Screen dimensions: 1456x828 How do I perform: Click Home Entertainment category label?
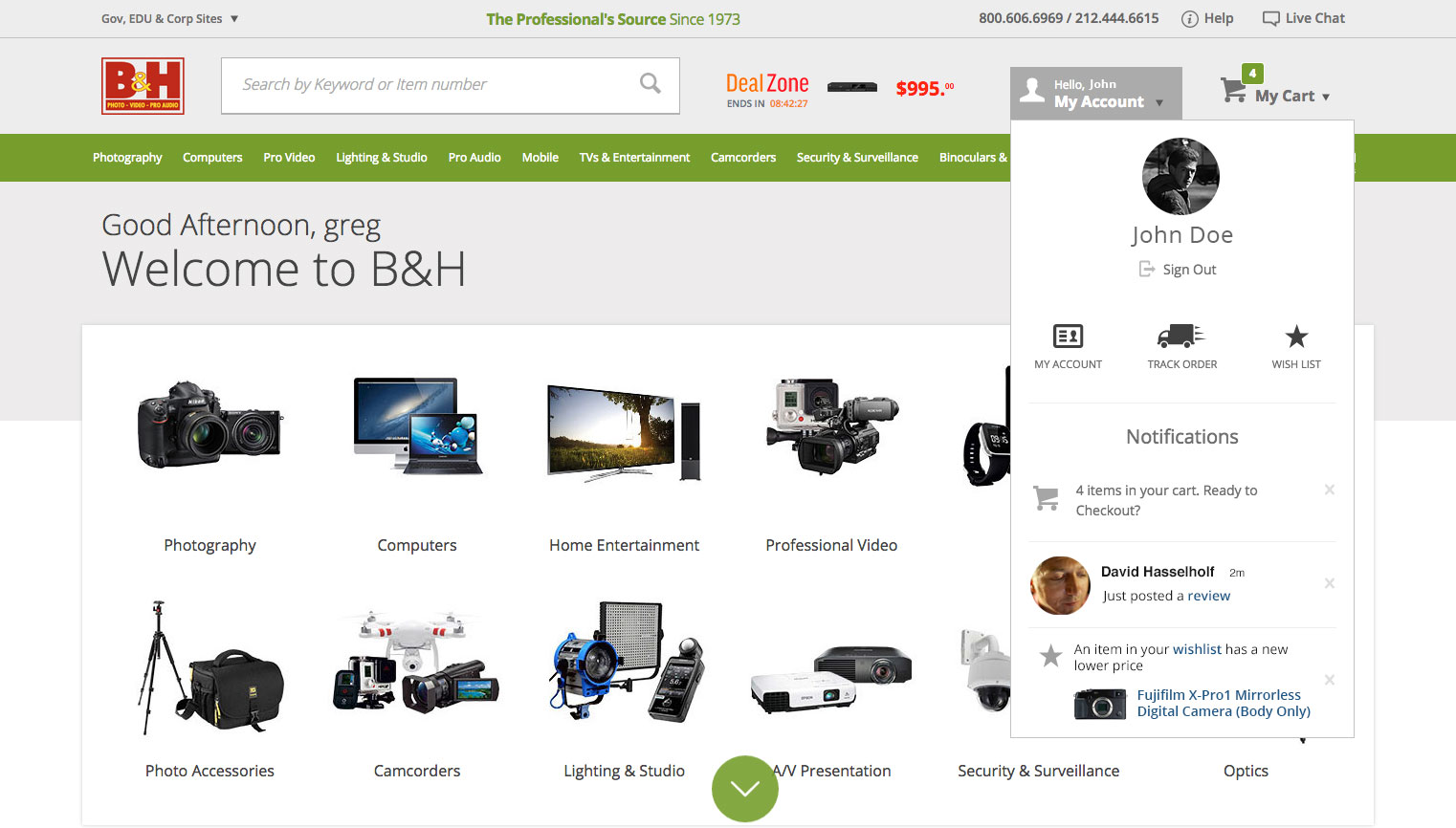click(x=624, y=545)
